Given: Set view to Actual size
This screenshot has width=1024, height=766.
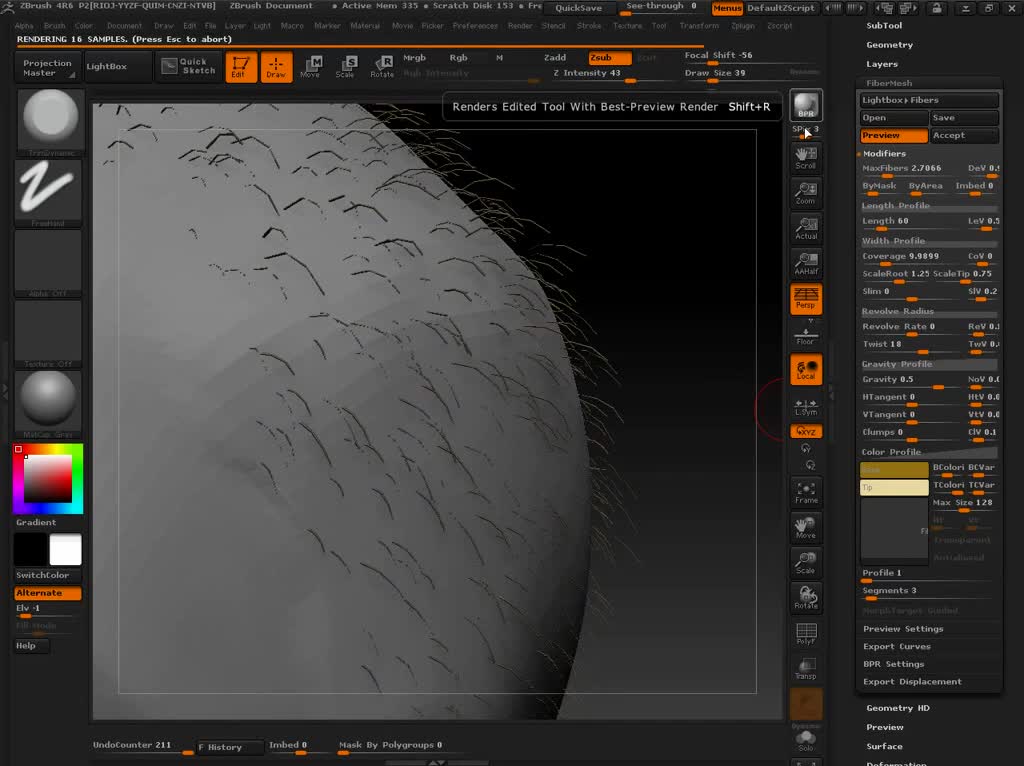Looking at the screenshot, I should pos(806,228).
